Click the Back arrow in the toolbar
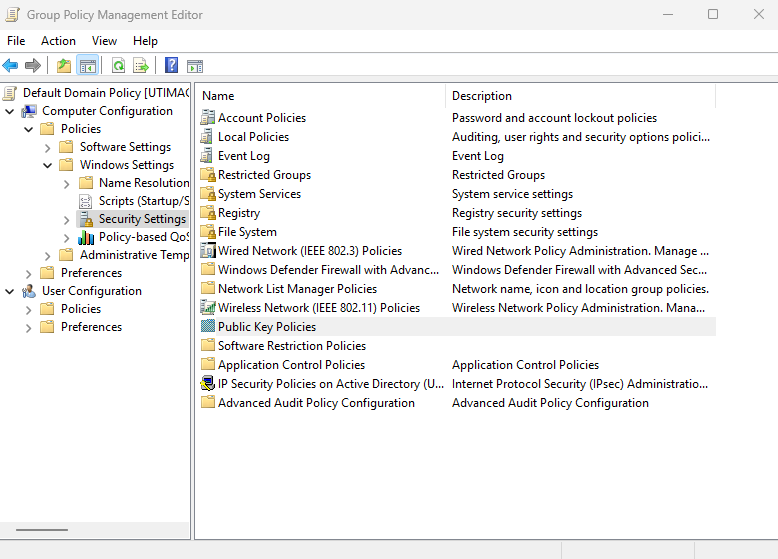The height and width of the screenshot is (559, 778). 11,66
